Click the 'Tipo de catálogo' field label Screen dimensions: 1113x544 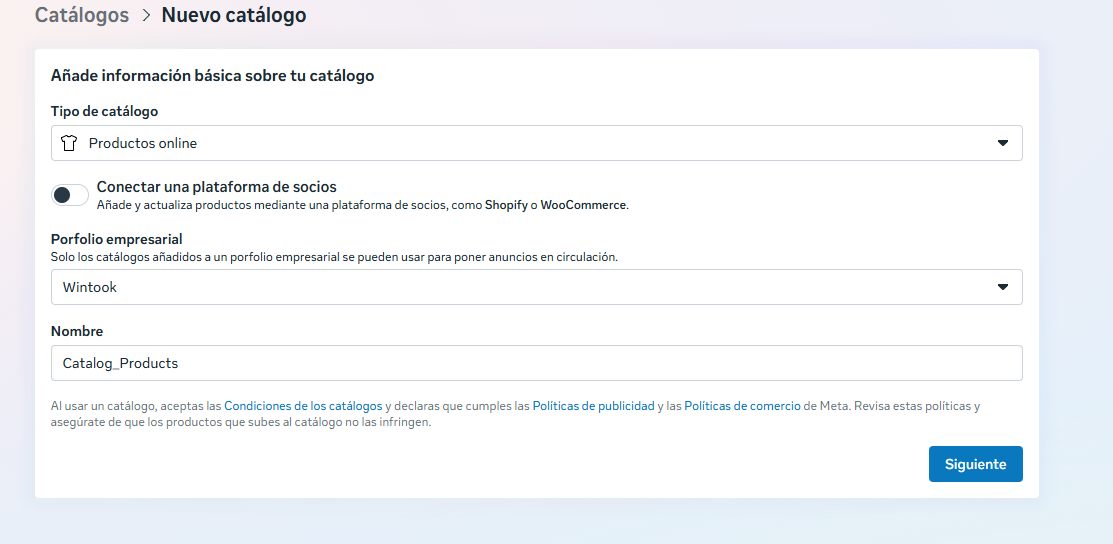tap(104, 111)
